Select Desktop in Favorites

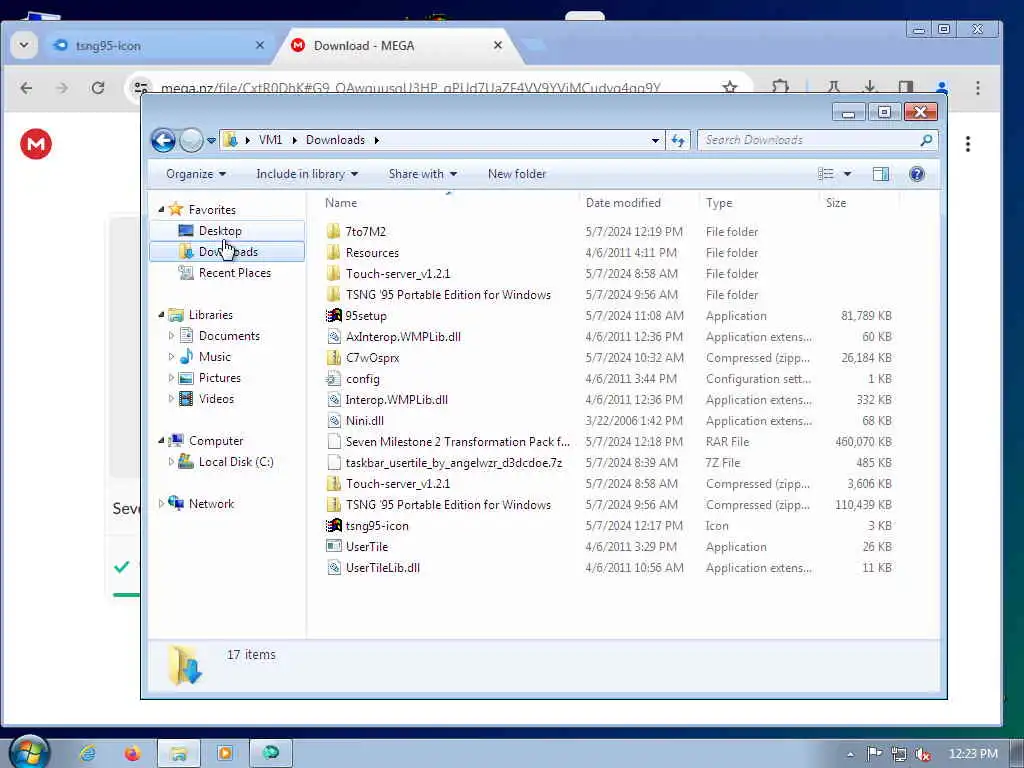[227, 231]
